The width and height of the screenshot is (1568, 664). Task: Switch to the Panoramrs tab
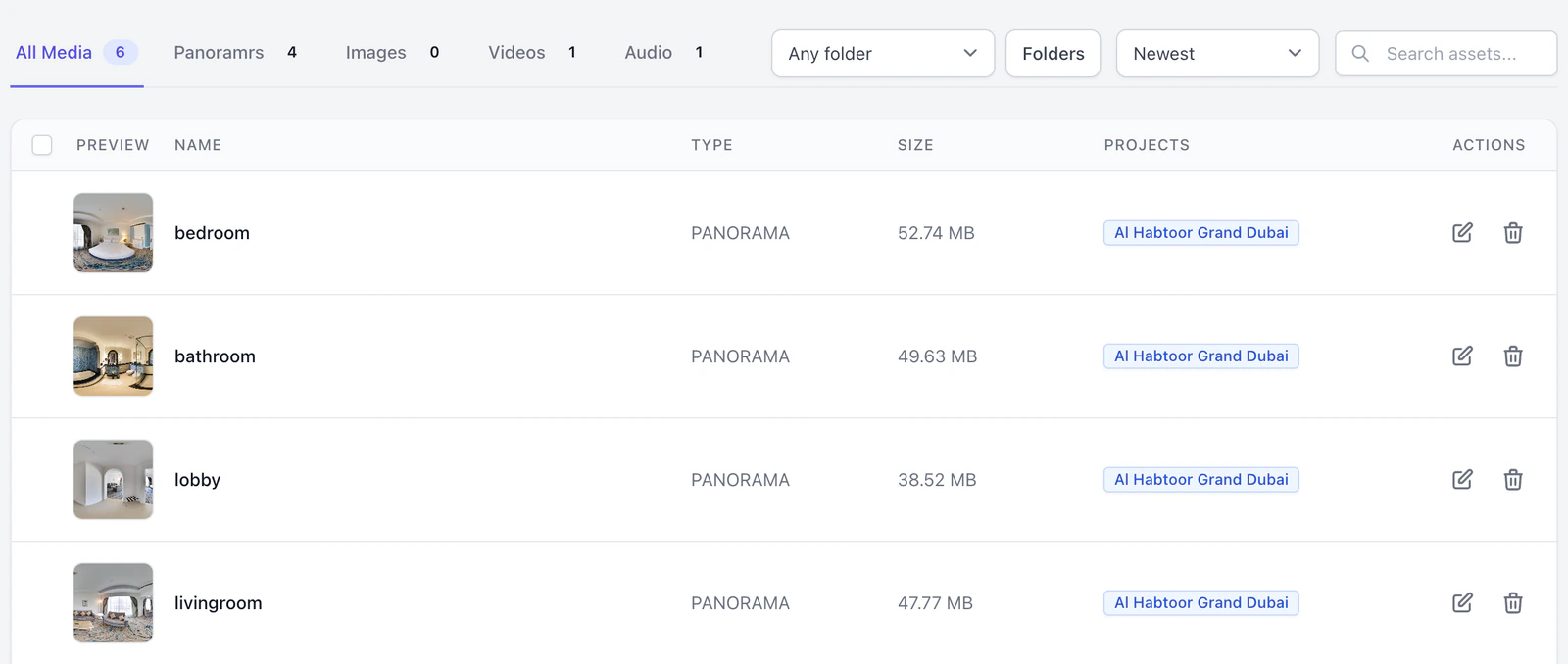point(235,52)
